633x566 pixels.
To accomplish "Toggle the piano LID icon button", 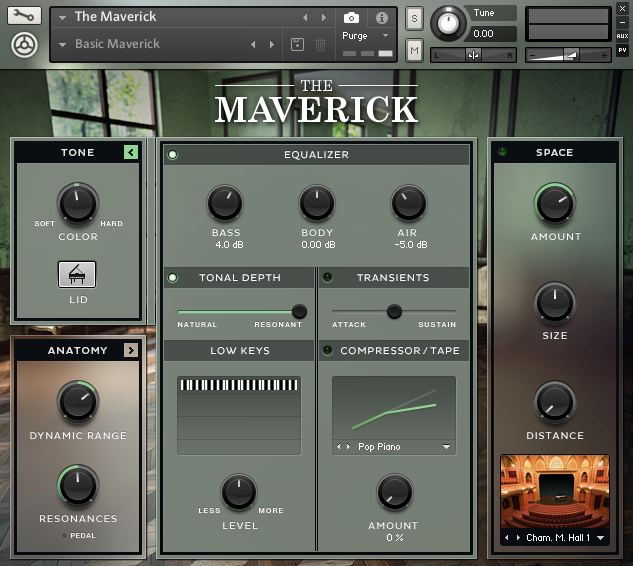I will [77, 275].
